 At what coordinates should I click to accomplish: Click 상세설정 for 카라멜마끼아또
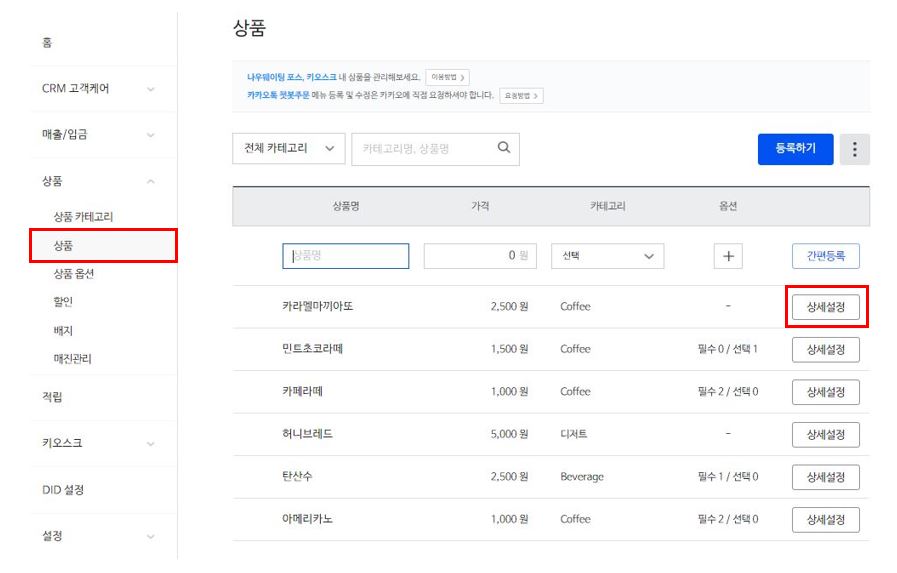coord(825,307)
